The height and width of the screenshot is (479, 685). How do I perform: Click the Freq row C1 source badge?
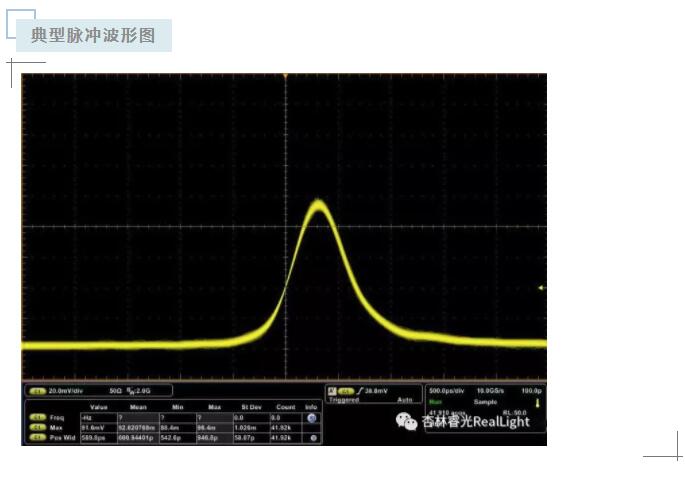(37, 417)
